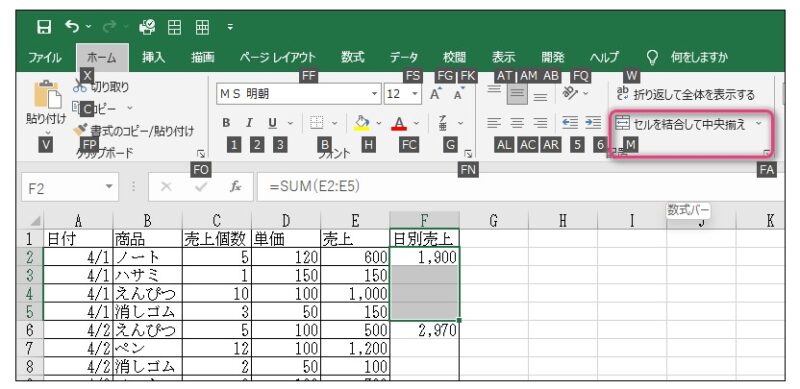Open the 数式 ribbon tab
800x389 pixels.
click(353, 57)
